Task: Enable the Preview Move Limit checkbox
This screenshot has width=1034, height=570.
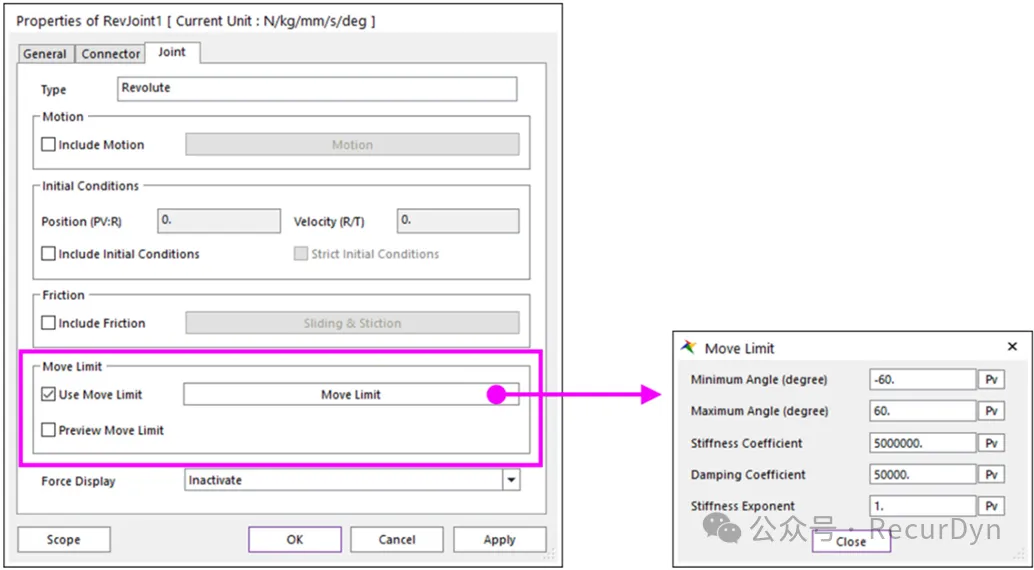Action: 49,431
